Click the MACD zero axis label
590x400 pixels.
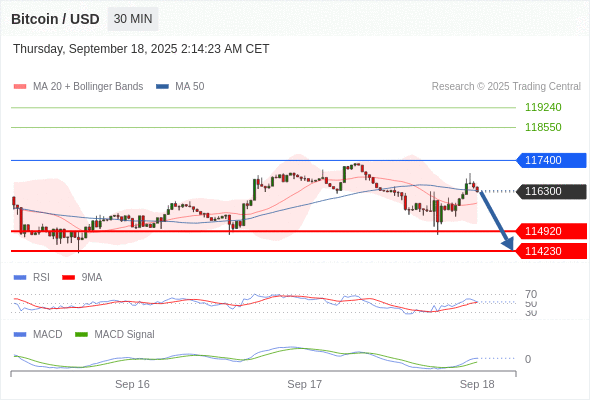(x=528, y=359)
